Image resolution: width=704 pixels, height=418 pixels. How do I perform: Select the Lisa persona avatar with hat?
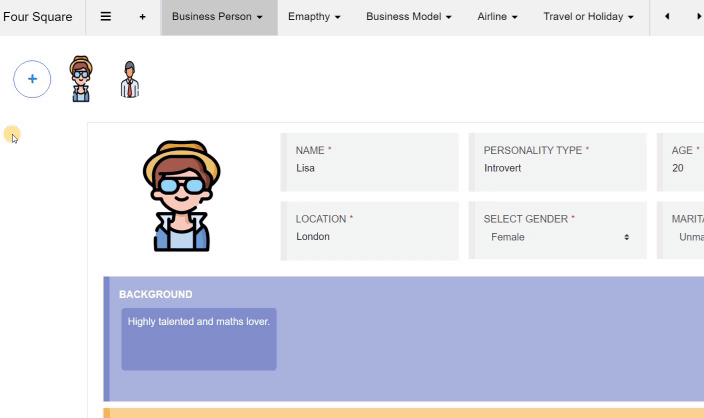click(x=81, y=79)
